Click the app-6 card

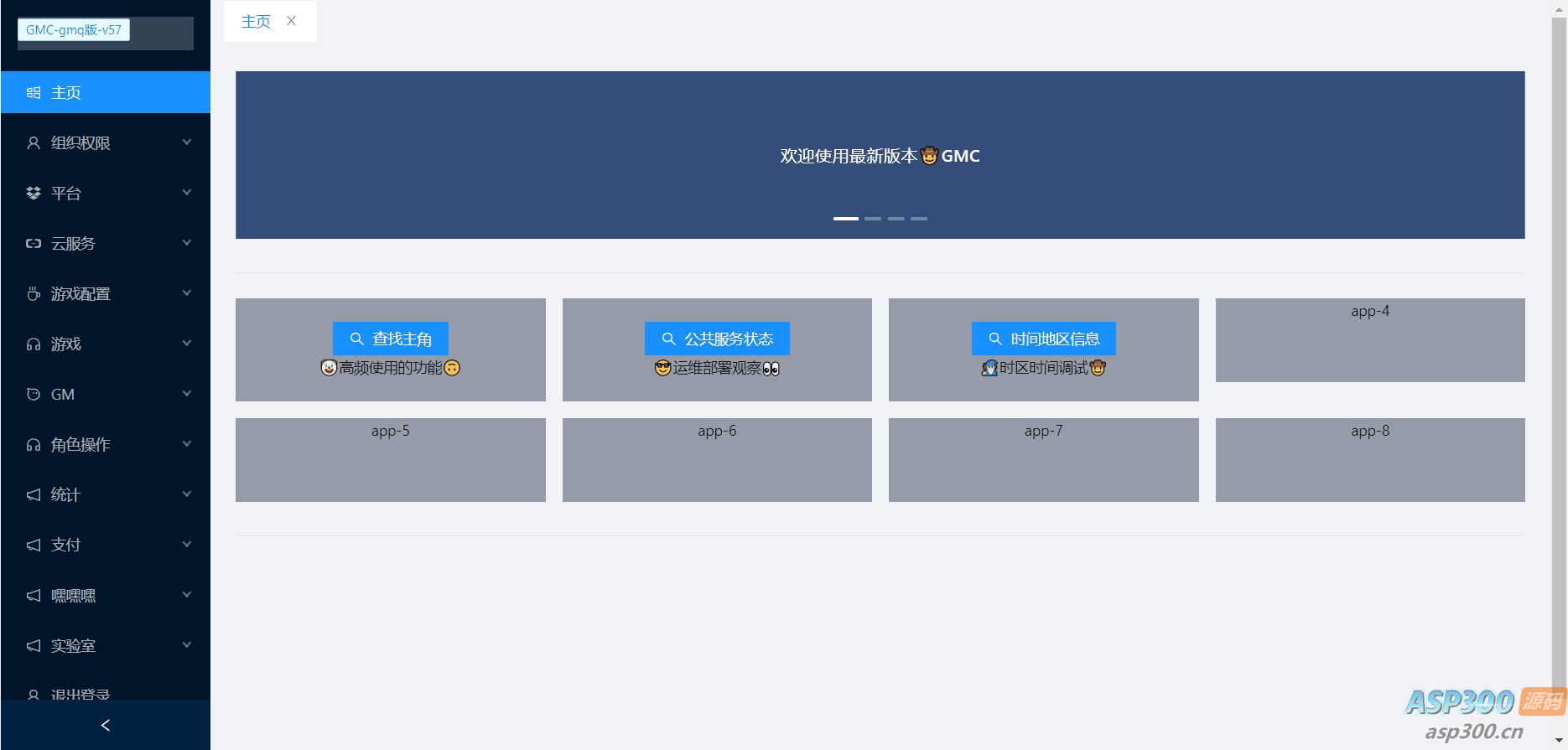pyautogui.click(x=717, y=460)
